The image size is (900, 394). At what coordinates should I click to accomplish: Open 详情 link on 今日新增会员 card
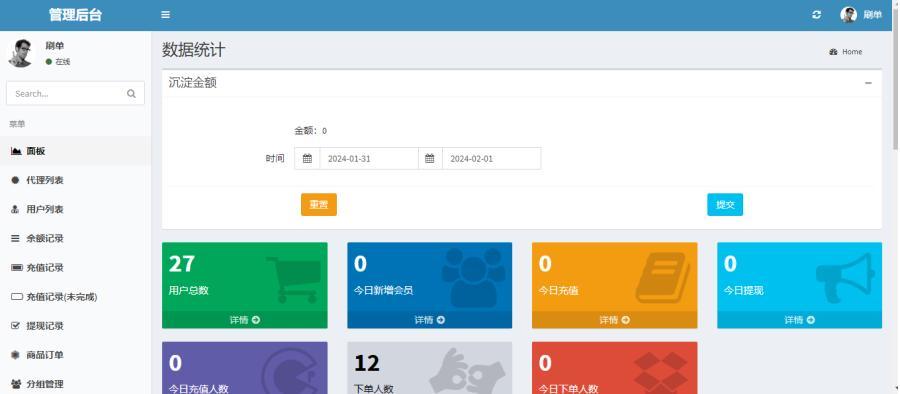(x=429, y=320)
